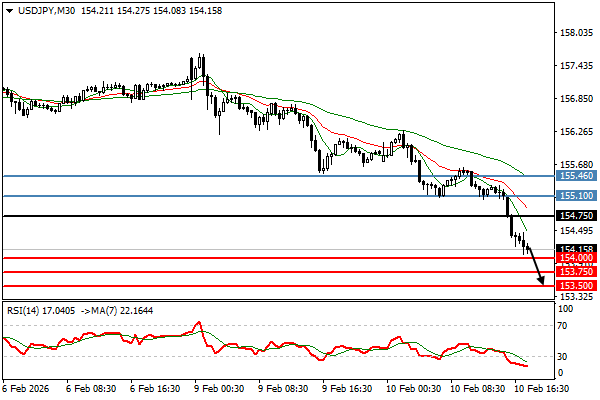Click the 158.035 price axis value
This screenshot has height=400, width=600.
572,33
